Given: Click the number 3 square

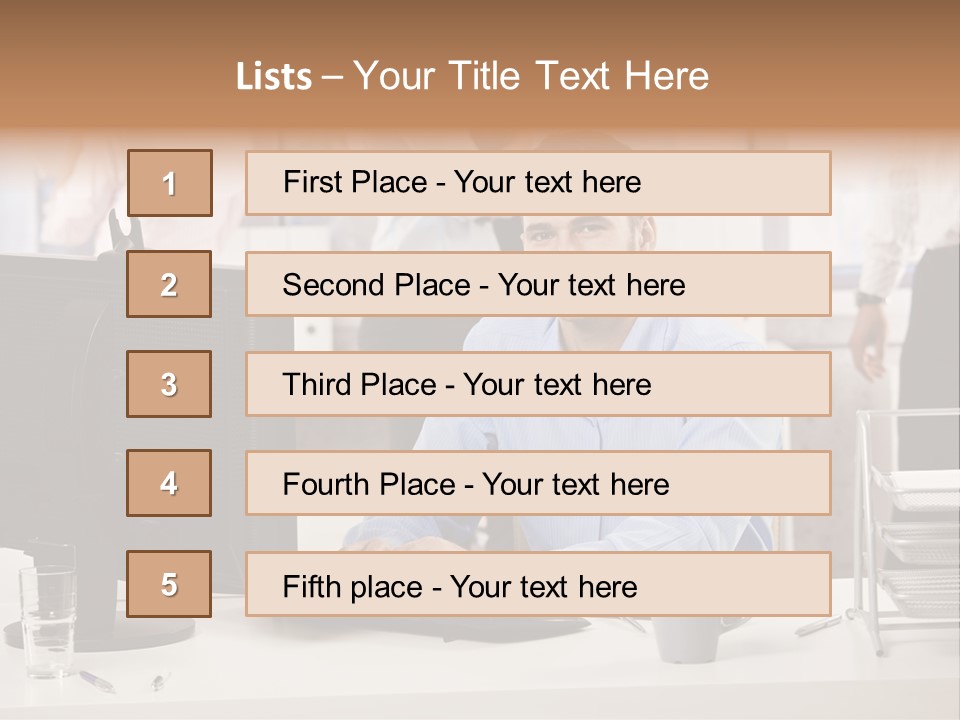Looking at the screenshot, I should pos(169,384).
